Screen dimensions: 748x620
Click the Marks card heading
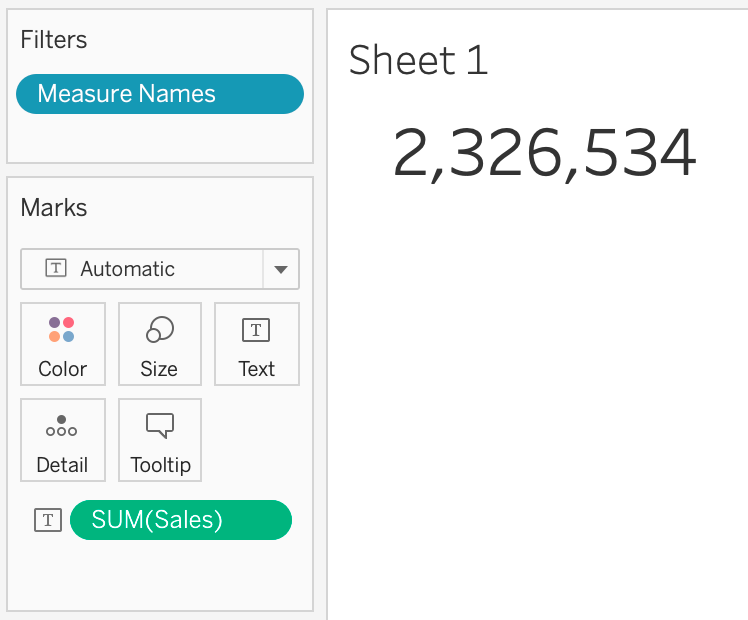[x=54, y=208]
